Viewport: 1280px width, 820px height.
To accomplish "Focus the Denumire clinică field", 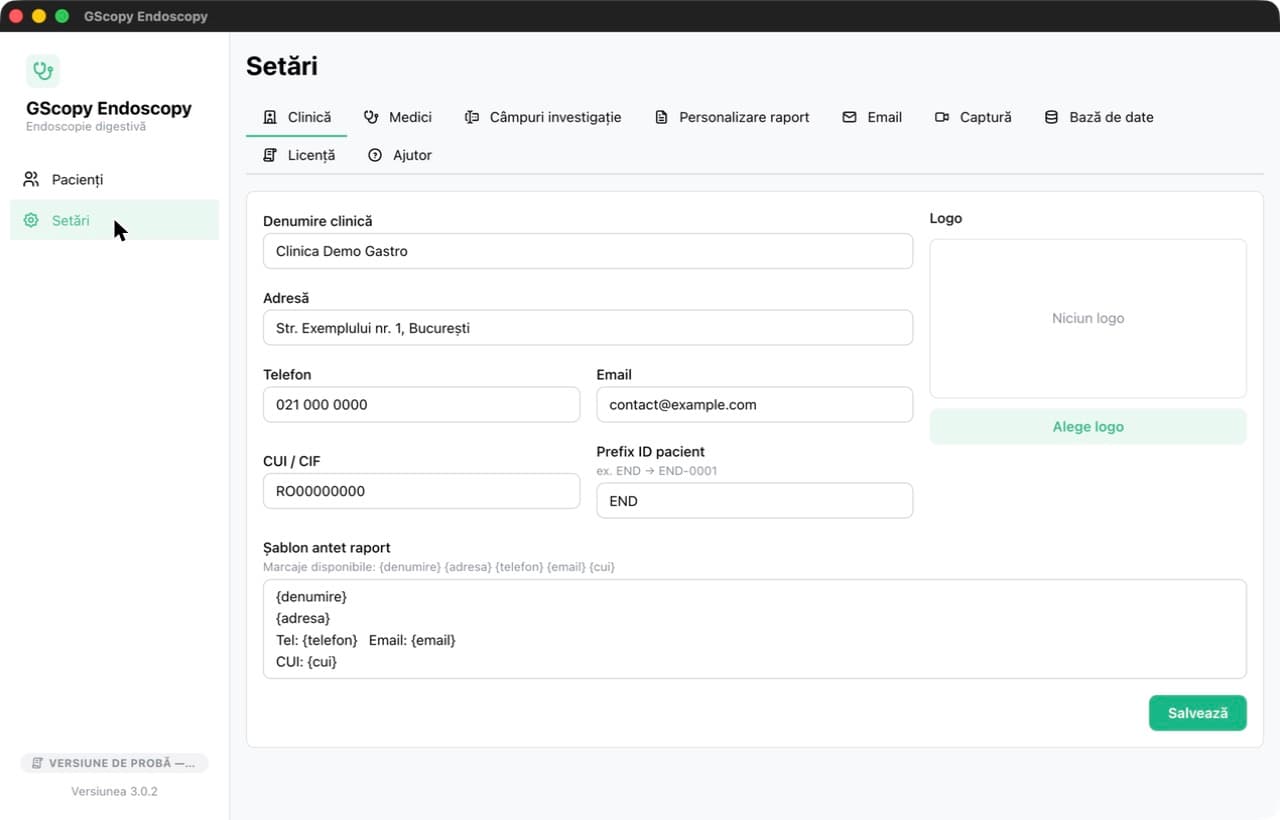I will coord(588,251).
